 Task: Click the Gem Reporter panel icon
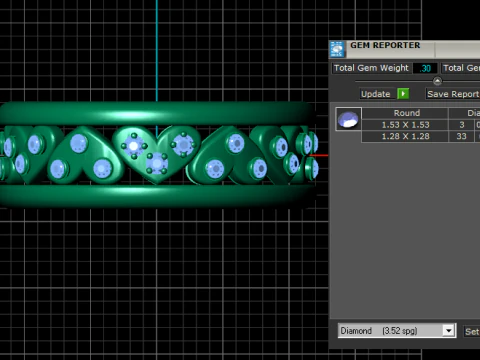coord(337,49)
